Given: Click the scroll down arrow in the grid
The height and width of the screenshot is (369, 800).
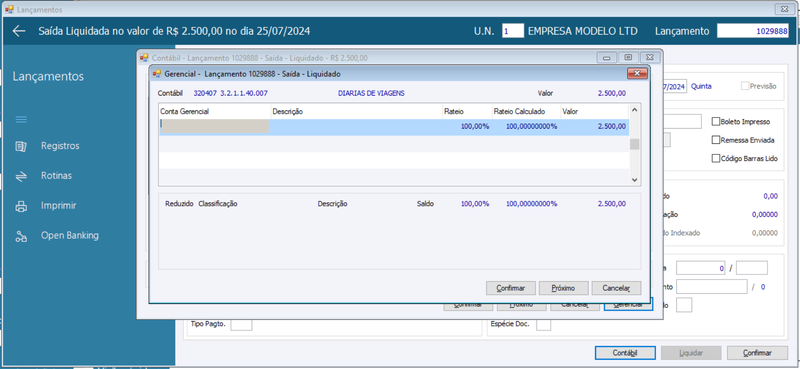Looking at the screenshot, I should (x=635, y=180).
